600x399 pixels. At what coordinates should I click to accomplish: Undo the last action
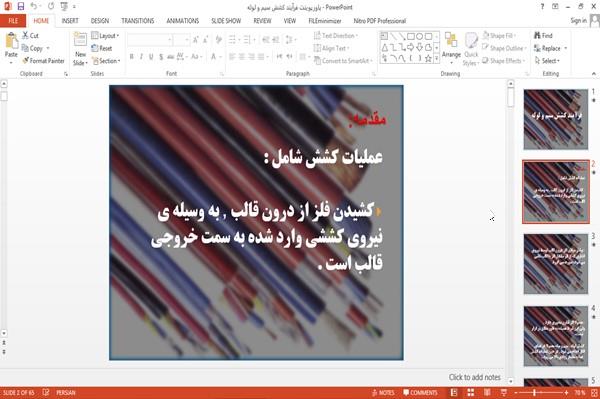34,7
